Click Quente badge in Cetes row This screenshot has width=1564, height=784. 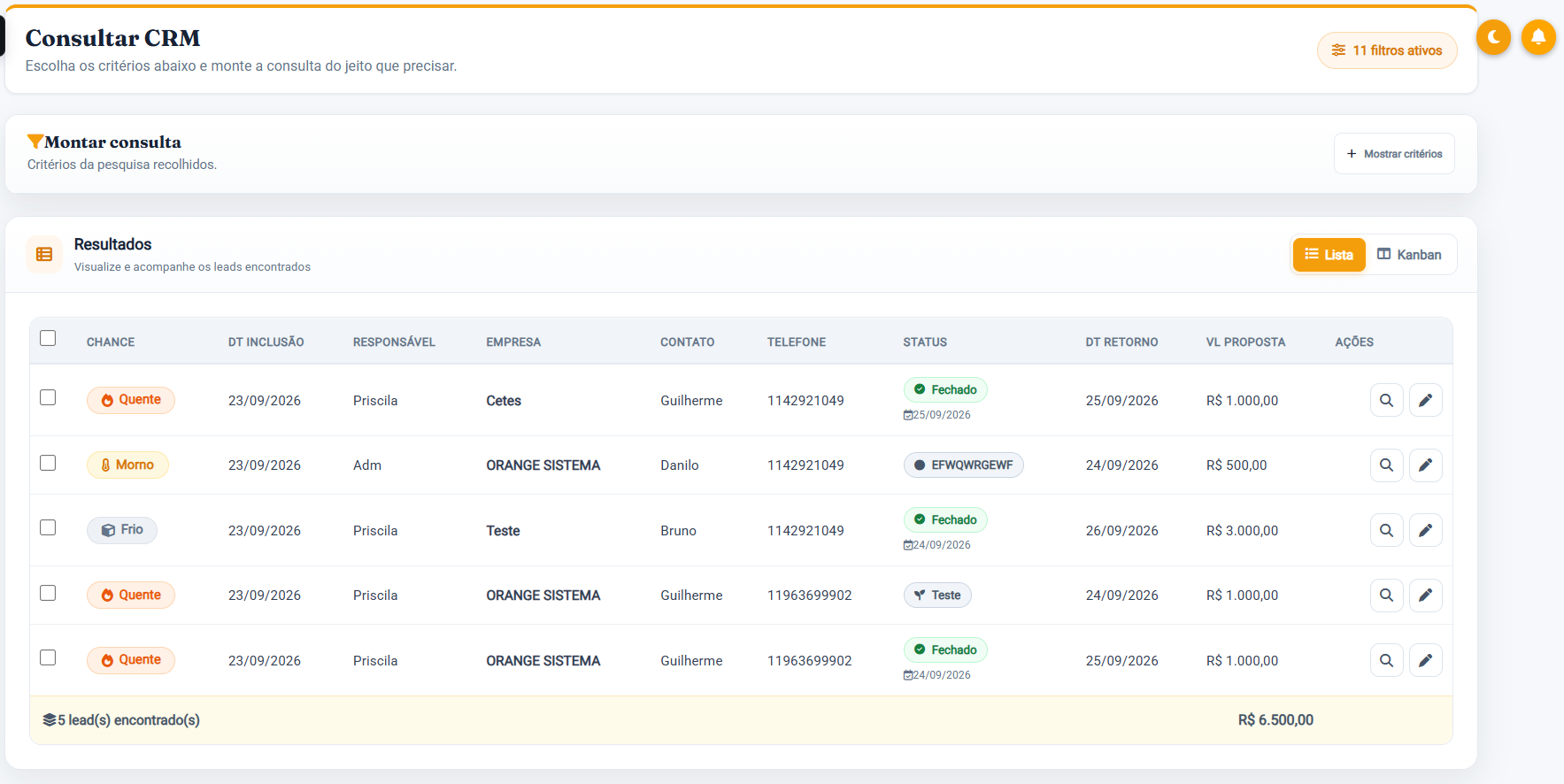tap(131, 400)
